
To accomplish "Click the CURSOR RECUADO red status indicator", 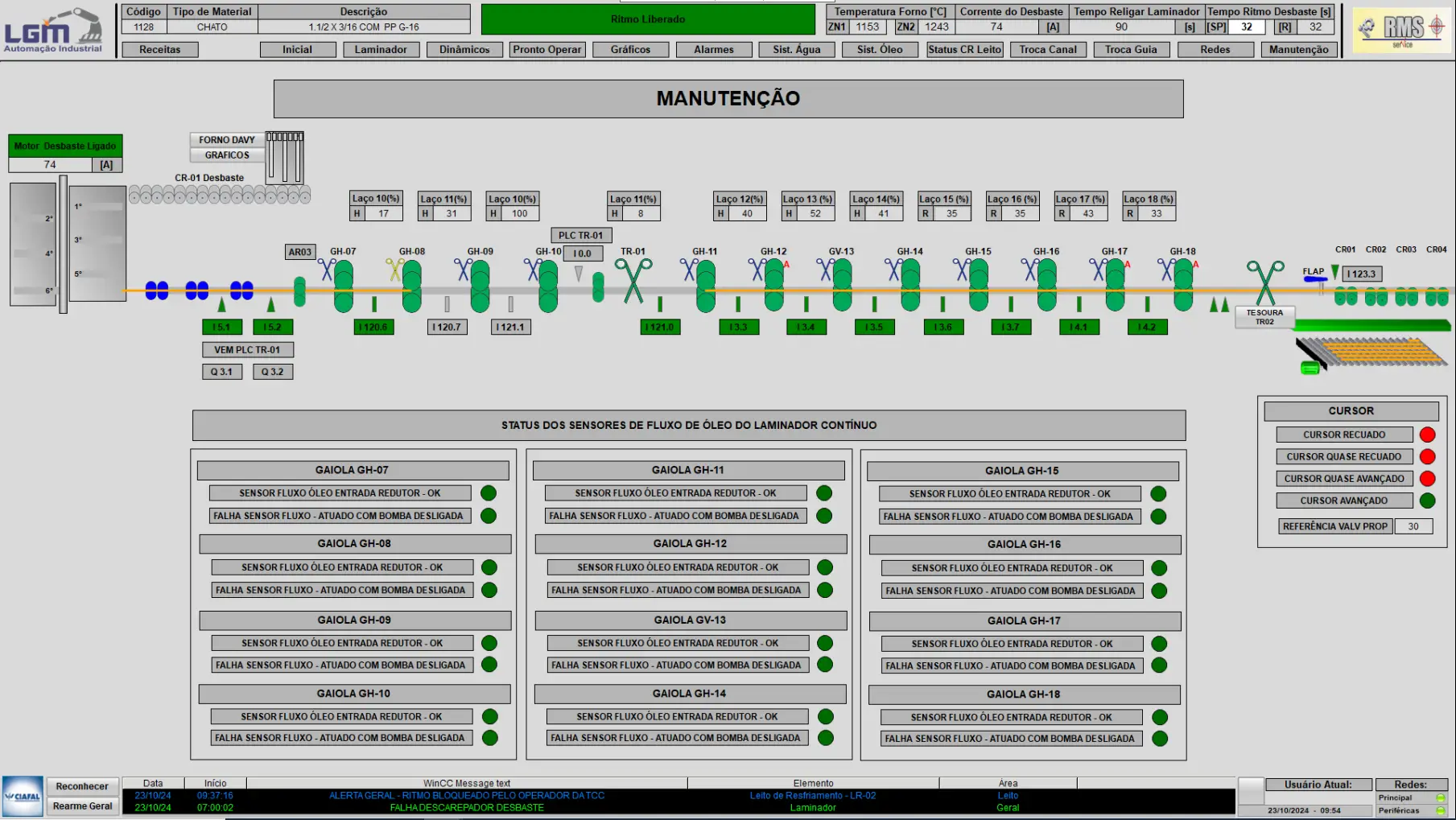I will (x=1427, y=435).
